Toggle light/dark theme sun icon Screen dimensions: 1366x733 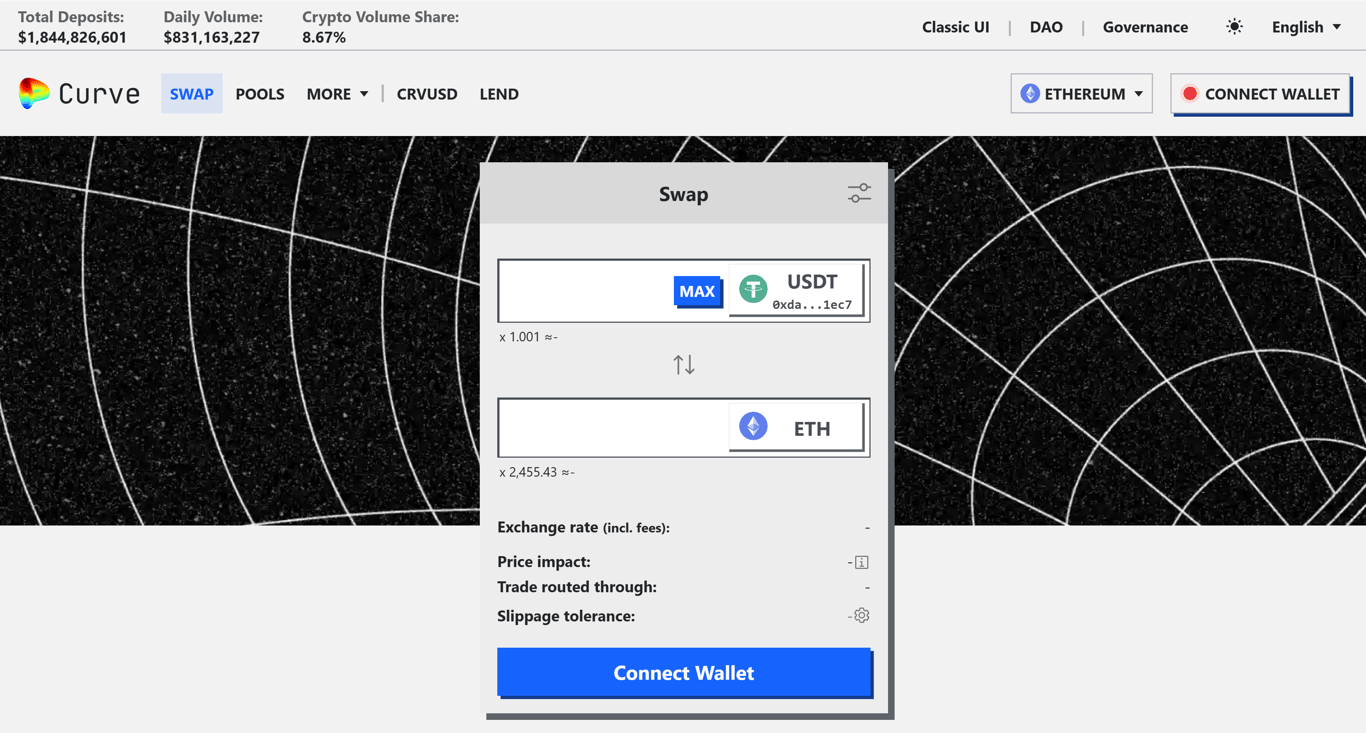(1235, 27)
